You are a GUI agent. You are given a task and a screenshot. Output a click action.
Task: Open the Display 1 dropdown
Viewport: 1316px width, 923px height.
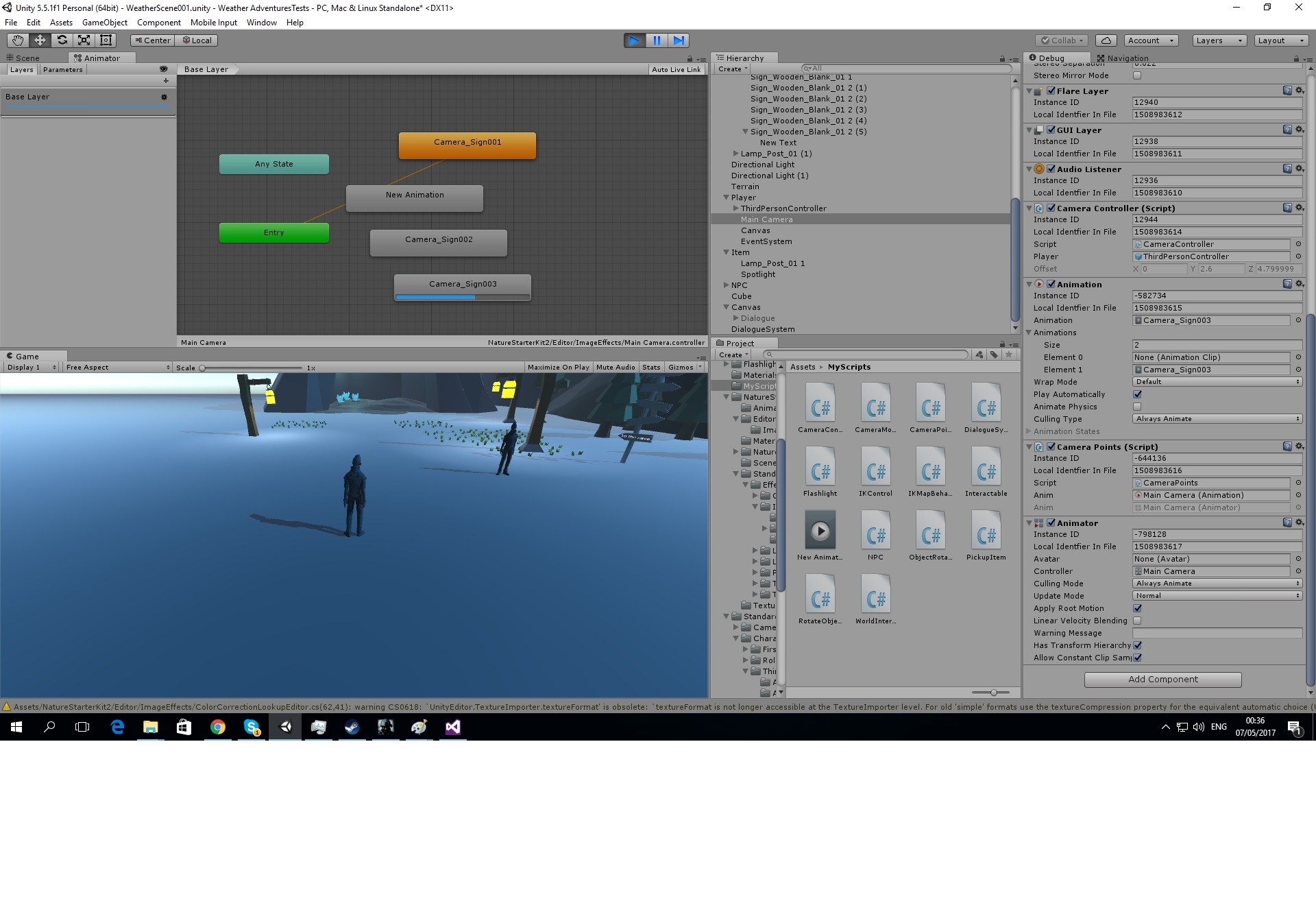pyautogui.click(x=31, y=368)
